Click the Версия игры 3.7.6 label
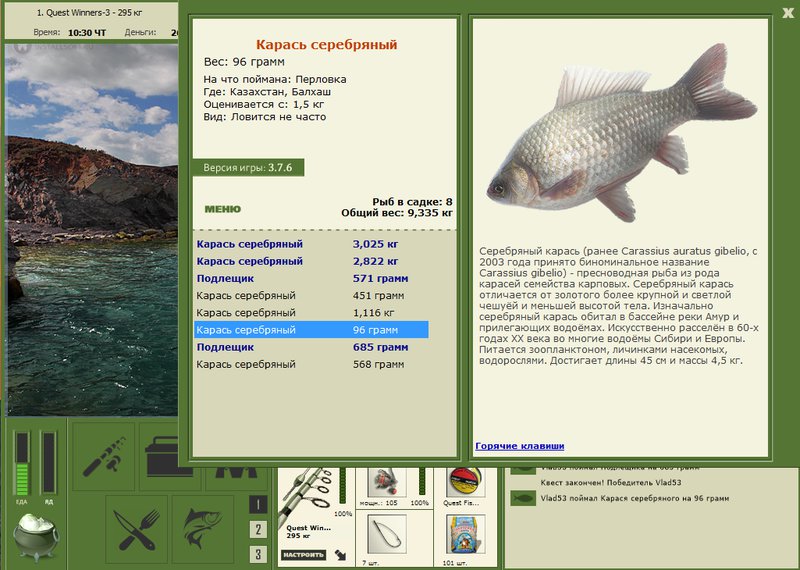Viewport: 800px width, 570px height. (248, 168)
